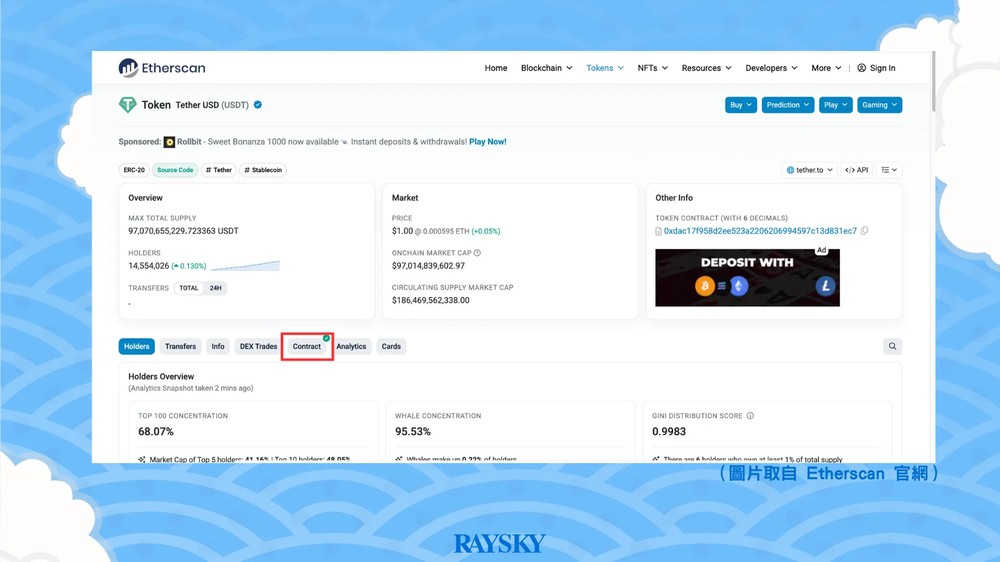
Task: Click the holders trend sparkline chart
Action: 246,265
